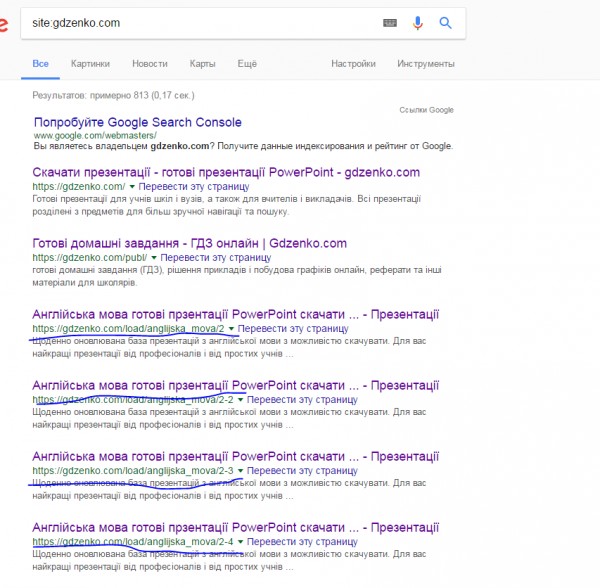
Task: Click the https://gdzenko.com/publ/ URL text
Action: 90,258
